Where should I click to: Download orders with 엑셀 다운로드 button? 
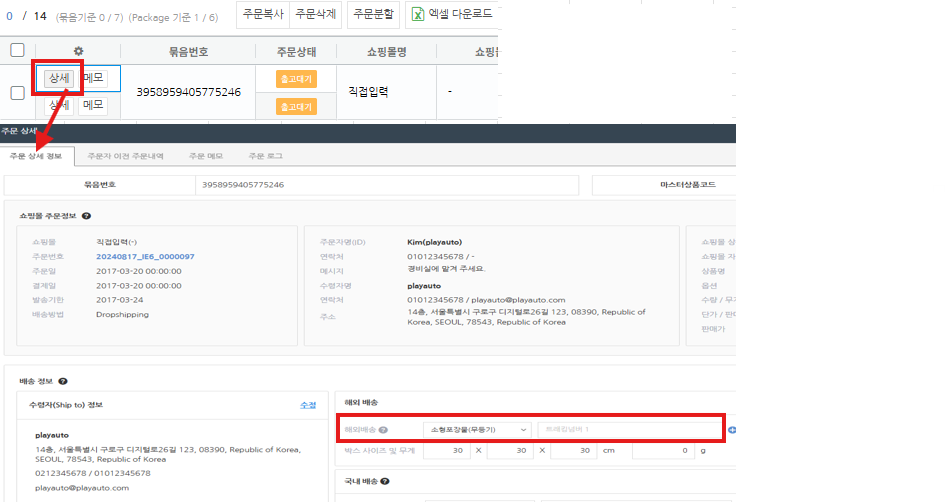(x=451, y=14)
